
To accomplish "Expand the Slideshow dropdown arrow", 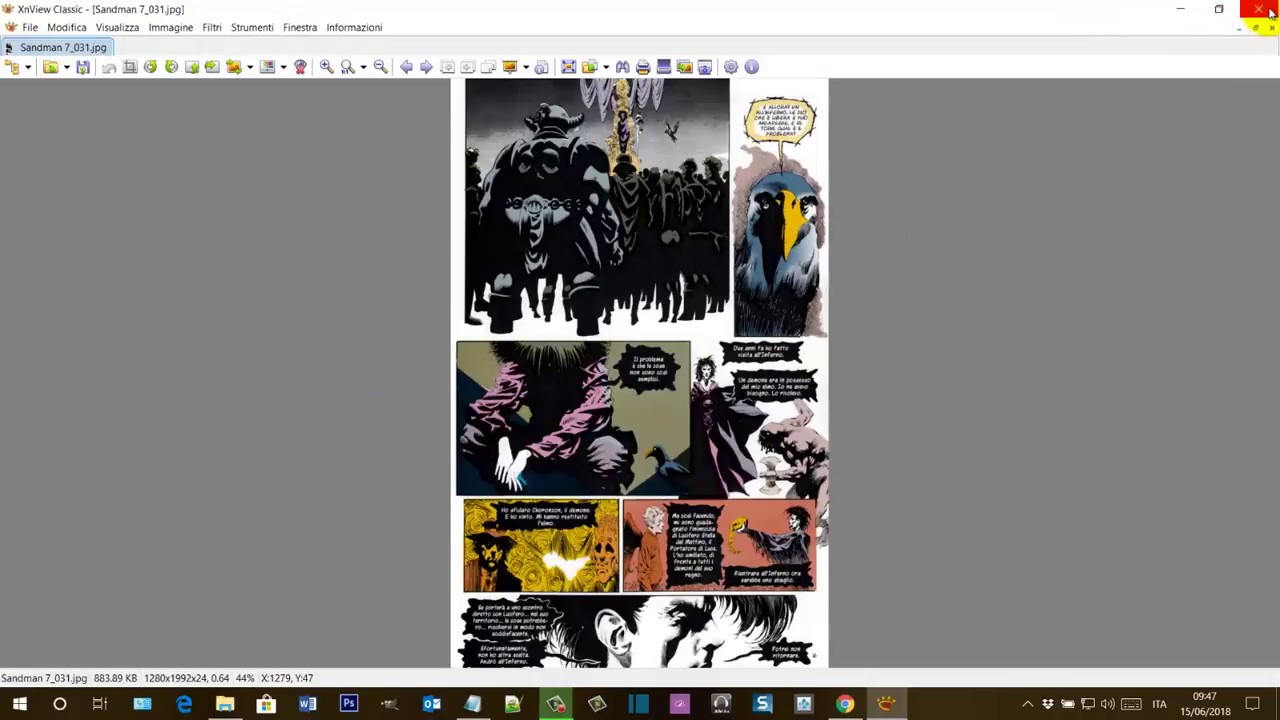I will pyautogui.click(x=526, y=67).
